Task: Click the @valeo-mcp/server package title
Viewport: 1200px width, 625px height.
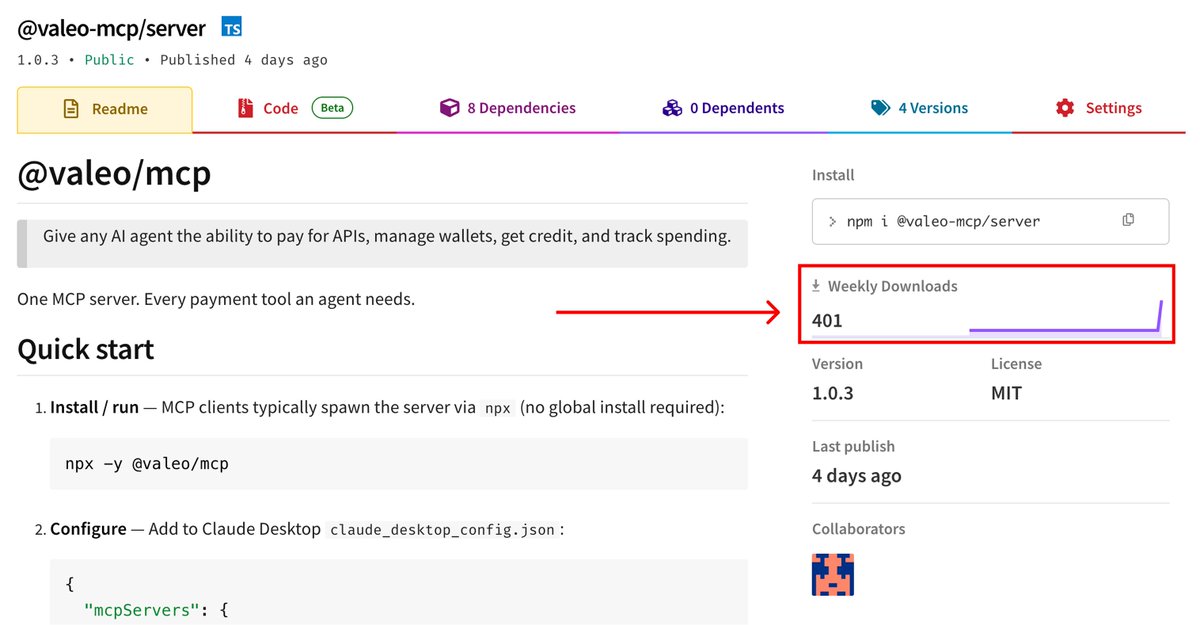Action: (112, 28)
